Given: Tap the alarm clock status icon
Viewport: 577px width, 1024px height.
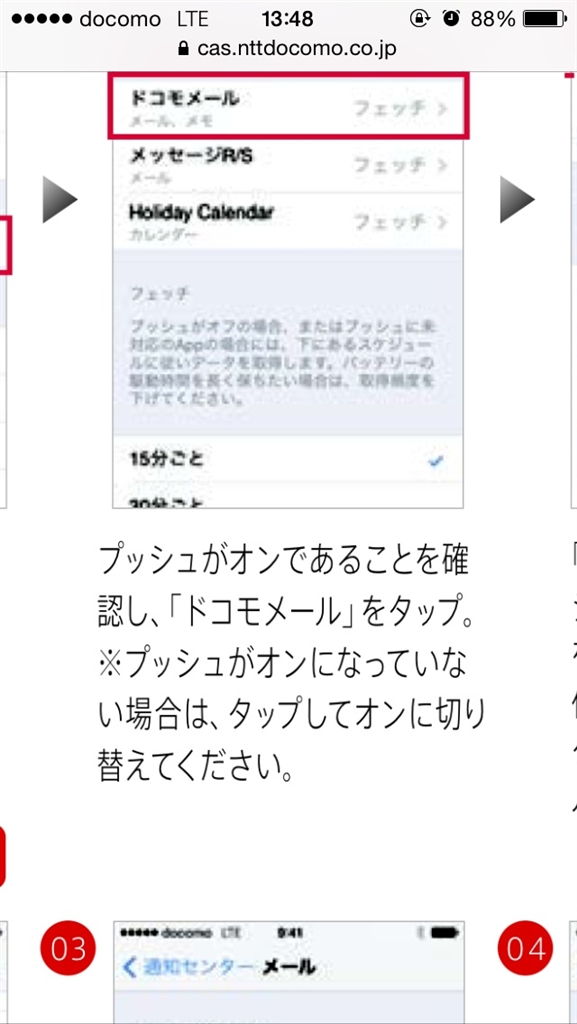Looking at the screenshot, I should [450, 19].
